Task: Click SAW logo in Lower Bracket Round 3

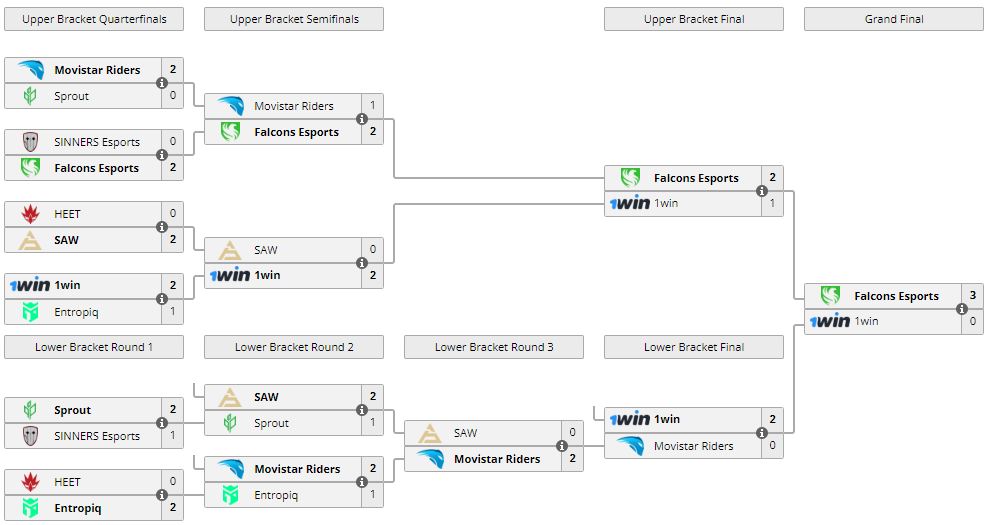Action: pos(430,433)
